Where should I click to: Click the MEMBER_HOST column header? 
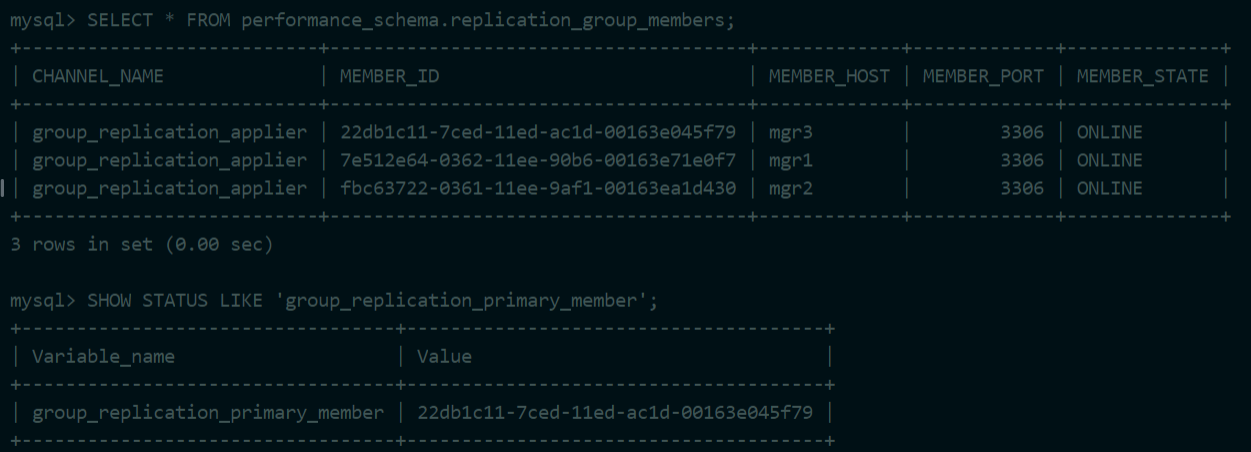829,76
